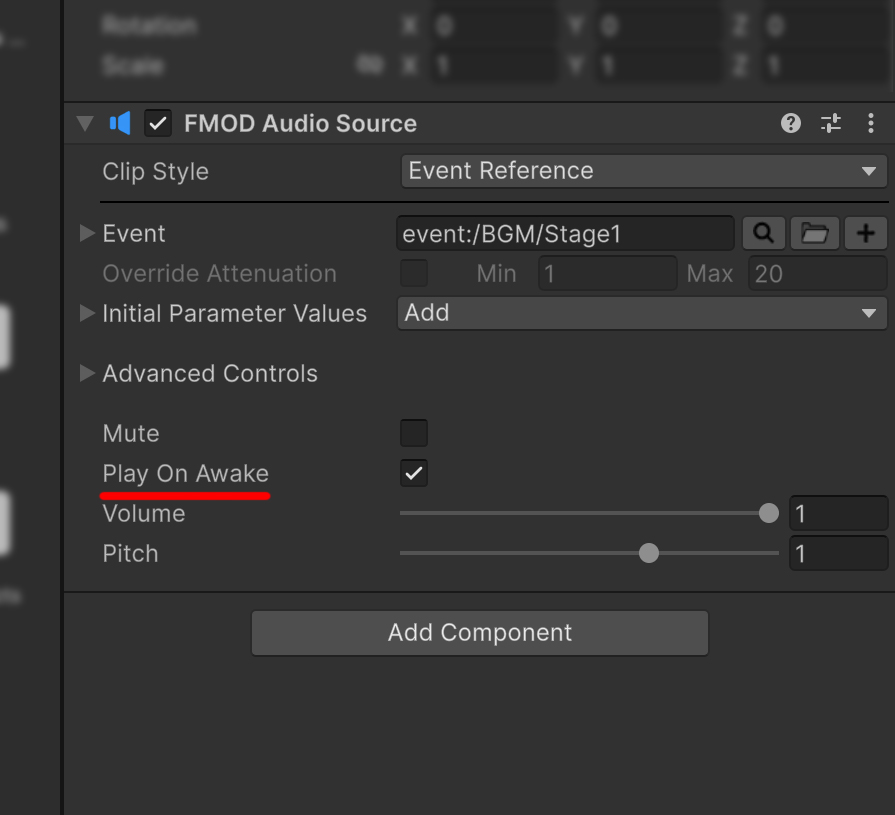Click the Override Attenuation label
The width and height of the screenshot is (895, 815).
pyautogui.click(x=219, y=273)
